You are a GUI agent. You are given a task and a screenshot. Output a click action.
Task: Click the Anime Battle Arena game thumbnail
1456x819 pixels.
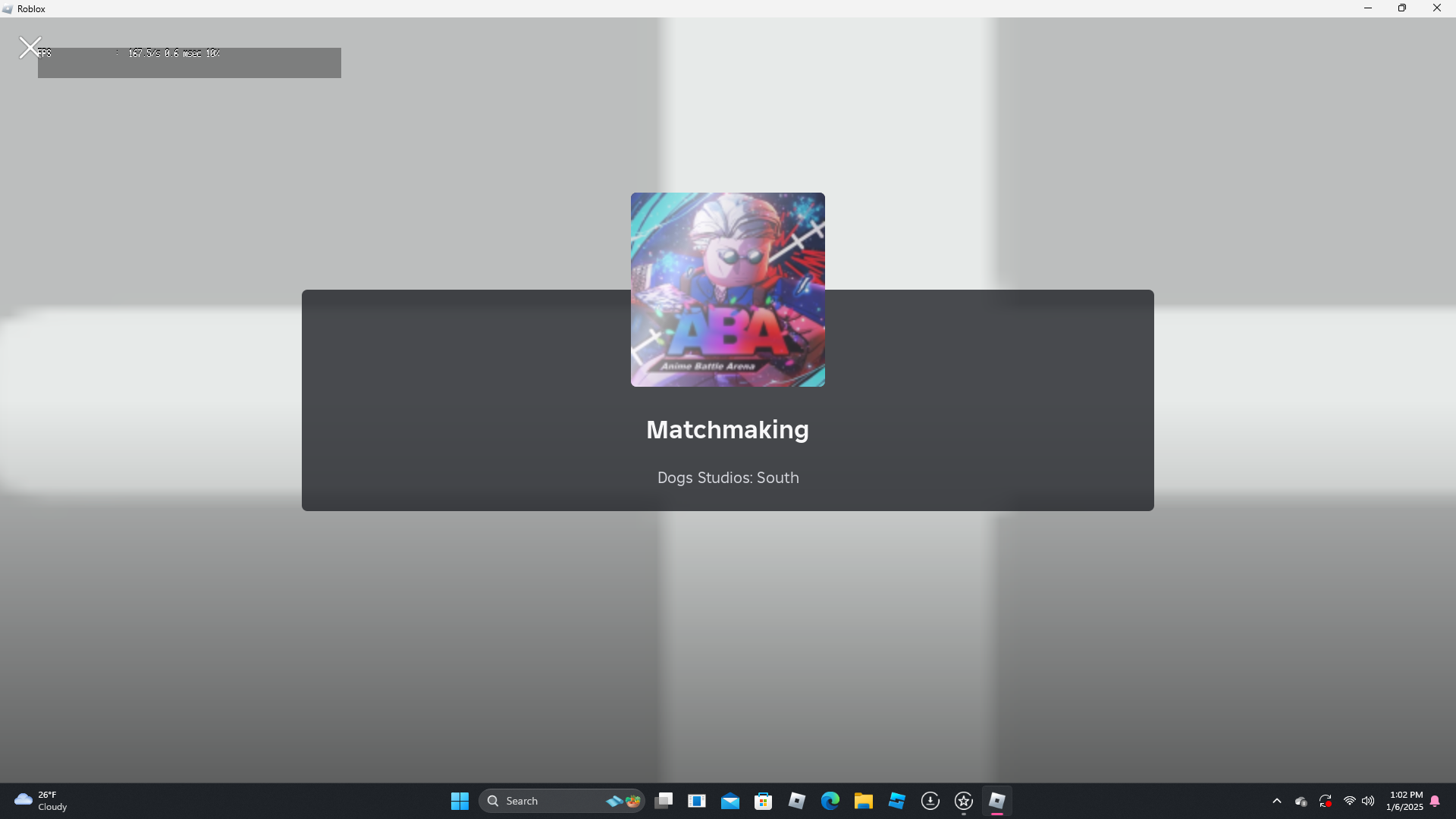pos(727,289)
